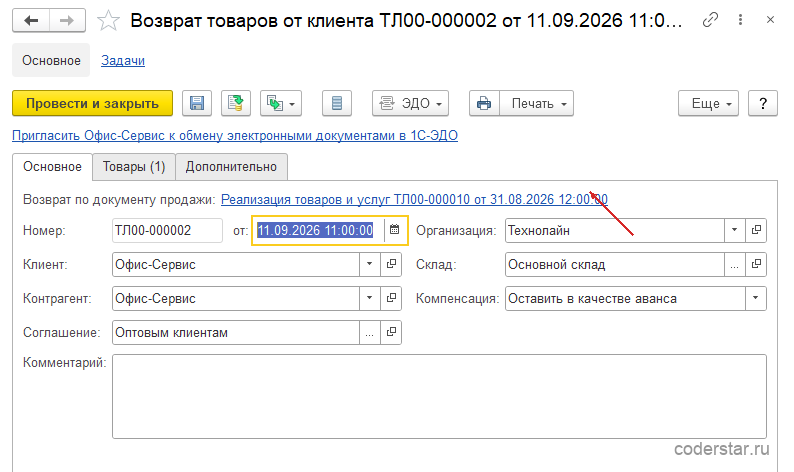This screenshot has height=472, width=794.
Task: Click the Склад field Основной склад
Action: tap(615, 264)
